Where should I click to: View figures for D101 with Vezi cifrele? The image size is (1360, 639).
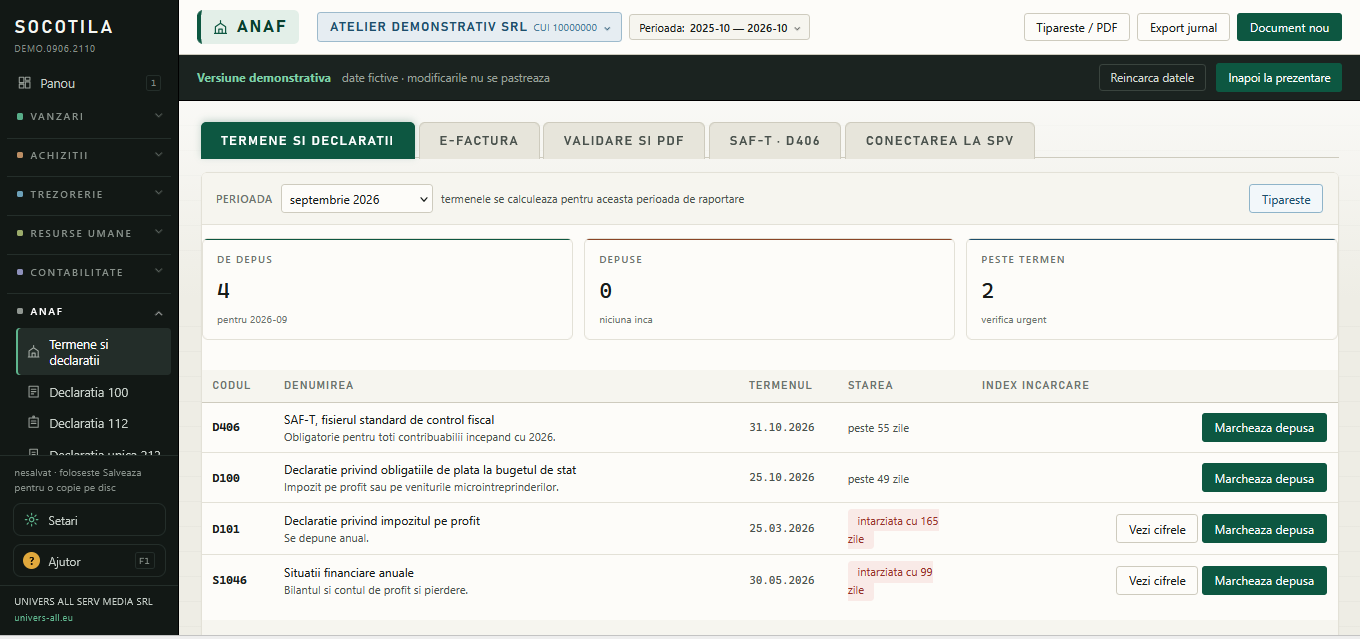pyautogui.click(x=1157, y=528)
